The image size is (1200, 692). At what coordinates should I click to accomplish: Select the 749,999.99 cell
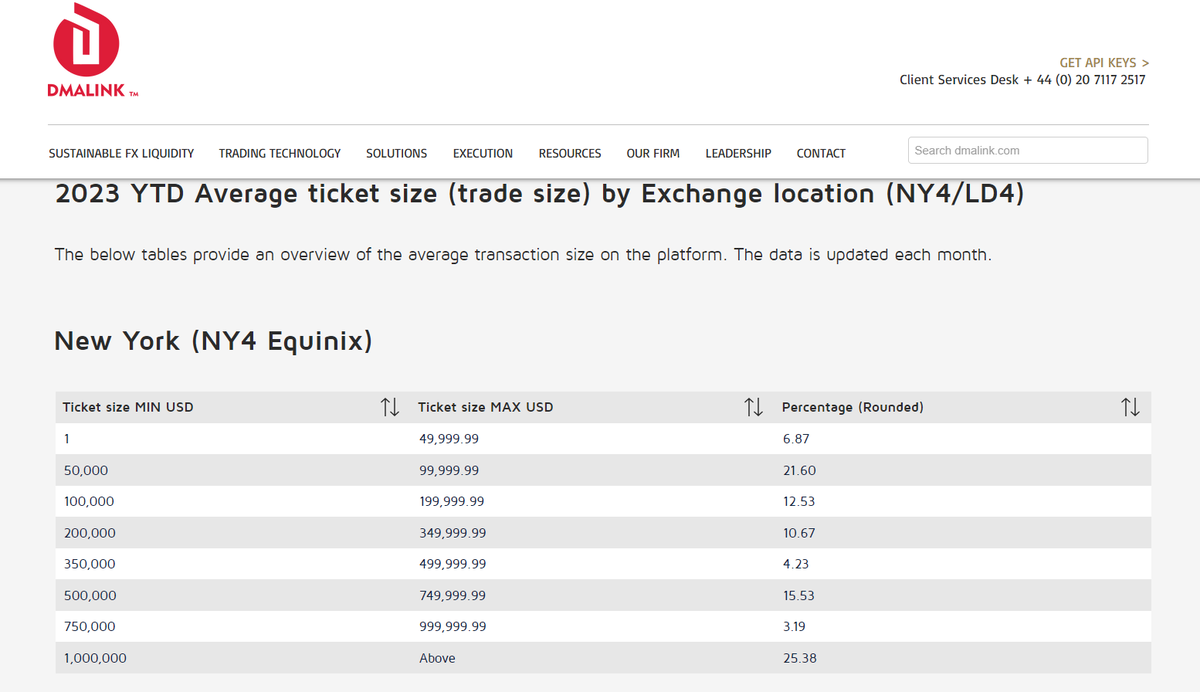(592, 595)
